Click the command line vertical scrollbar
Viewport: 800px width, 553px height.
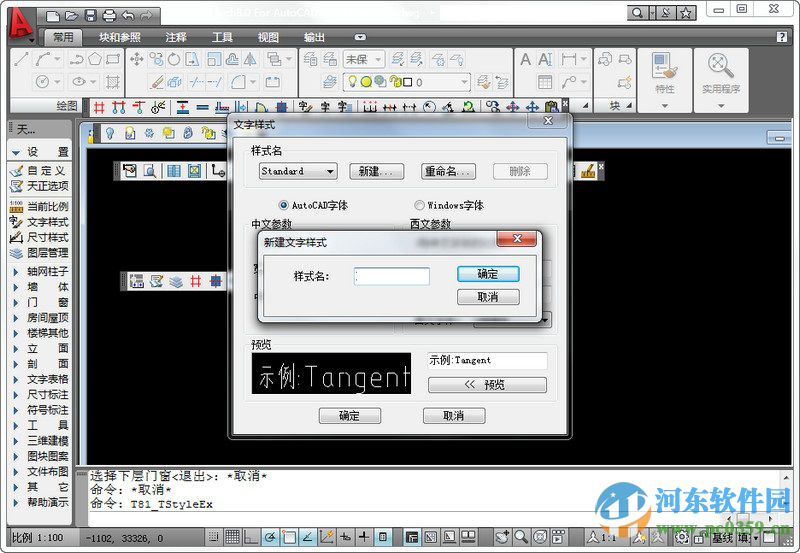[x=786, y=491]
